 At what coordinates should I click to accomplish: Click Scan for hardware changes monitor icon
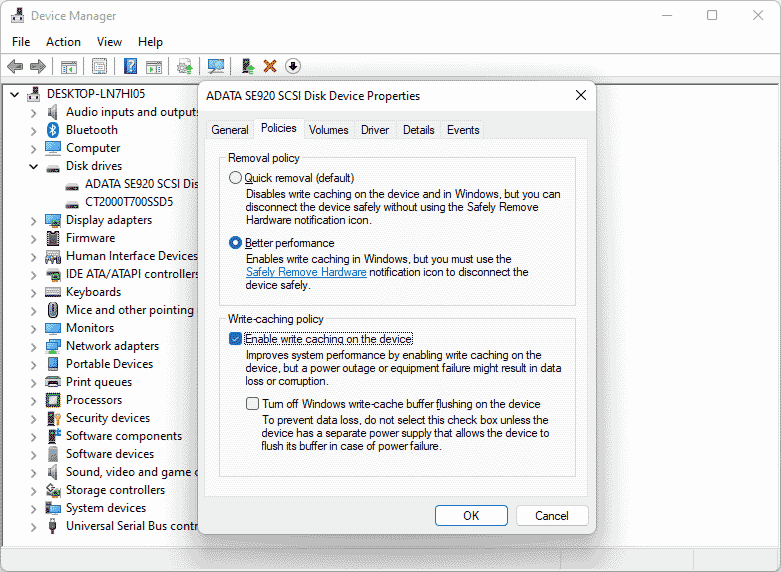[216, 66]
